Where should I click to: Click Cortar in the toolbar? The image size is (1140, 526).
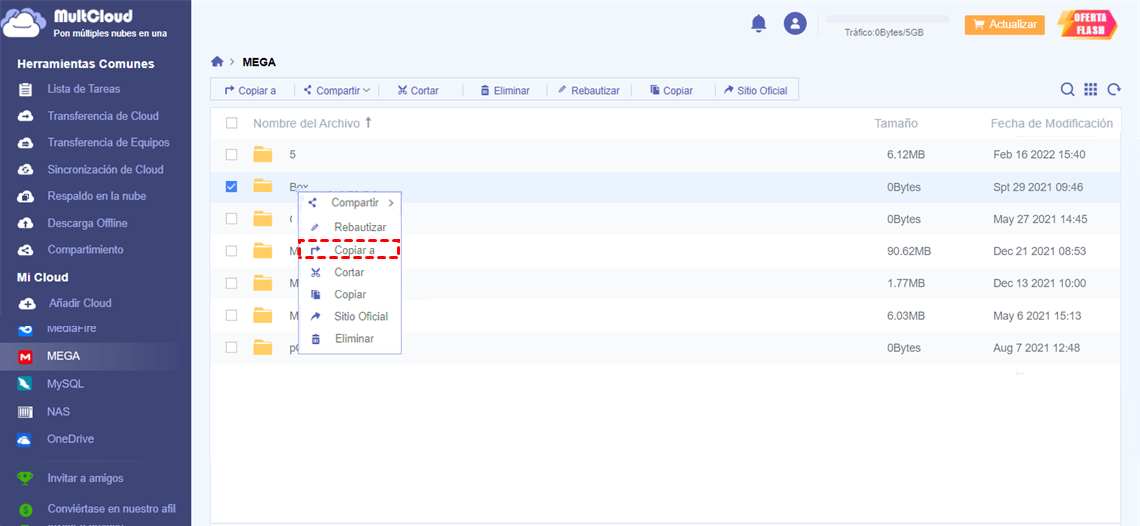pyautogui.click(x=418, y=91)
